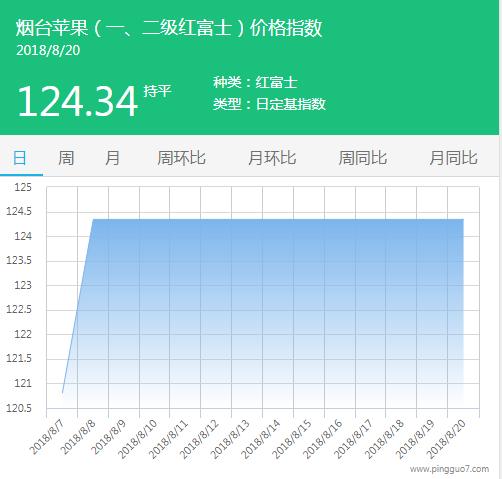Click the 类型：日定基指数 label
This screenshot has width=502, height=479.
tap(269, 104)
